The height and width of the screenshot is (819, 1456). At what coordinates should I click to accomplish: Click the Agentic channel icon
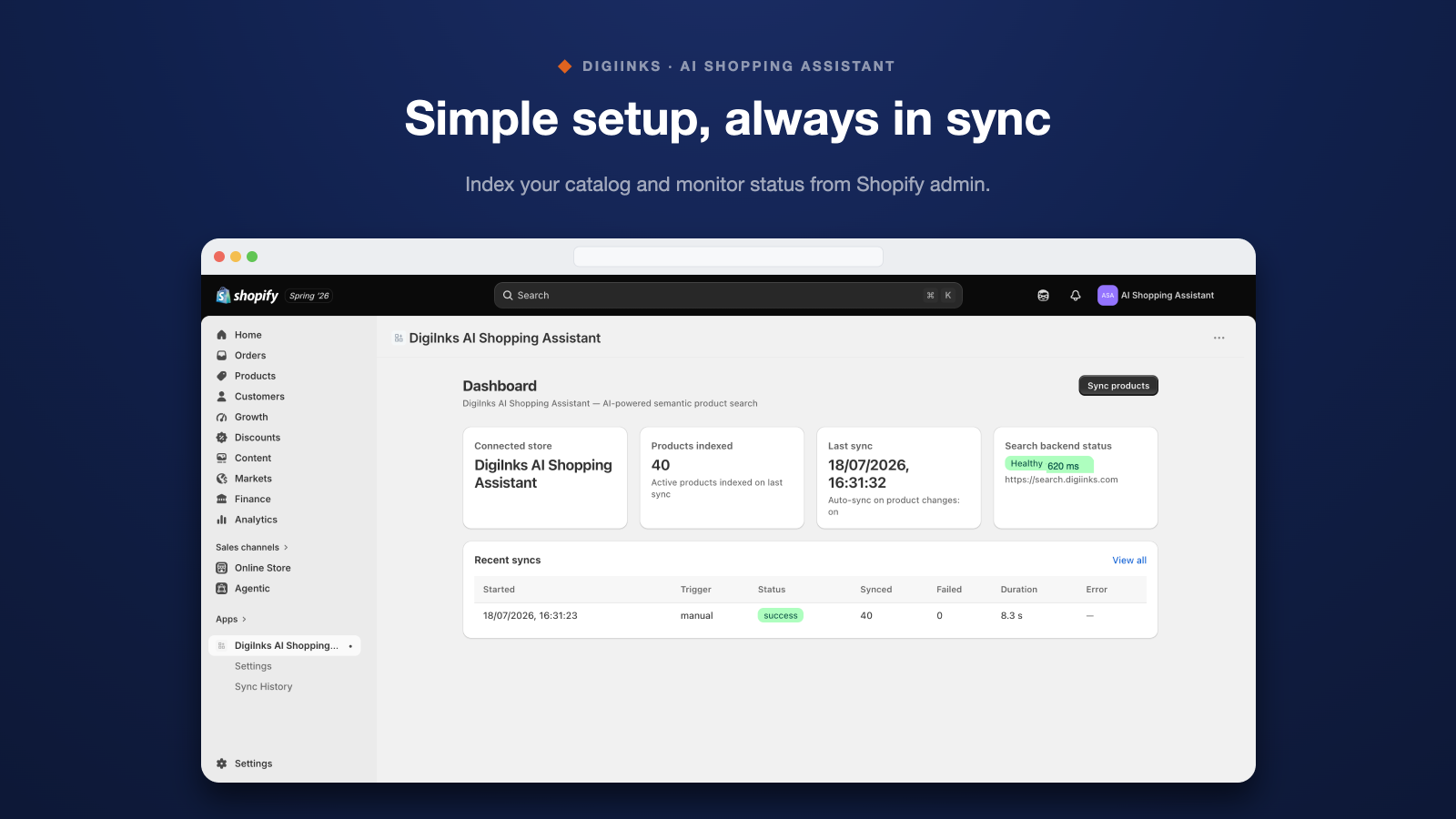[x=221, y=589]
